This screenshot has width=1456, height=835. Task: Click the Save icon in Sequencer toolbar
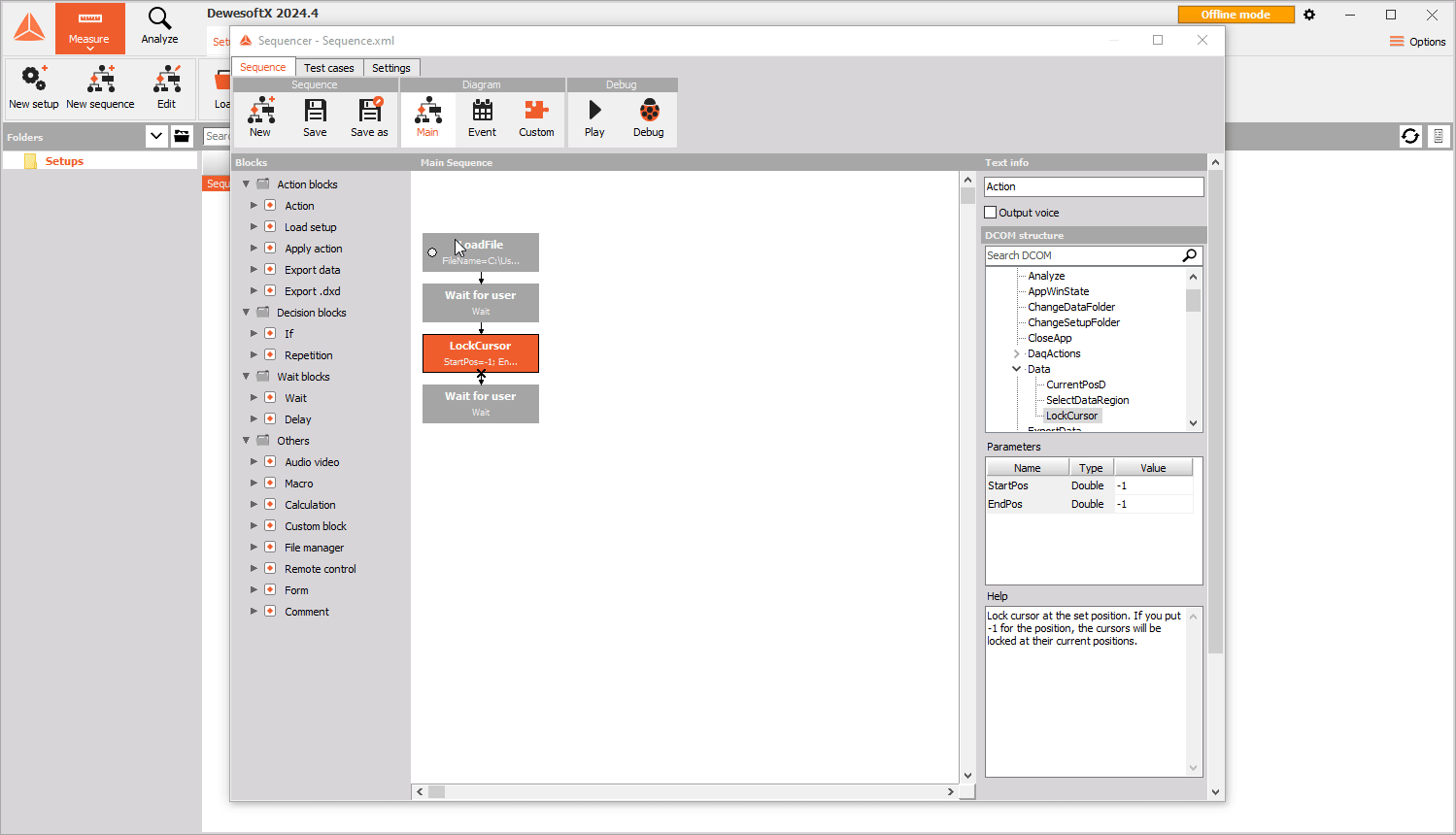click(315, 110)
